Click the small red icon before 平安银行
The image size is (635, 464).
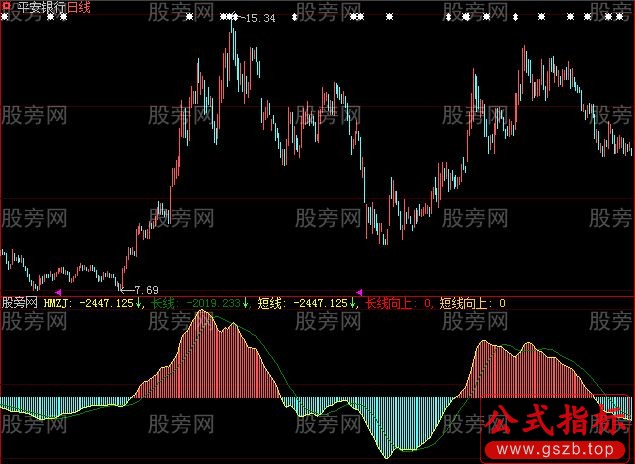(x=5, y=7)
